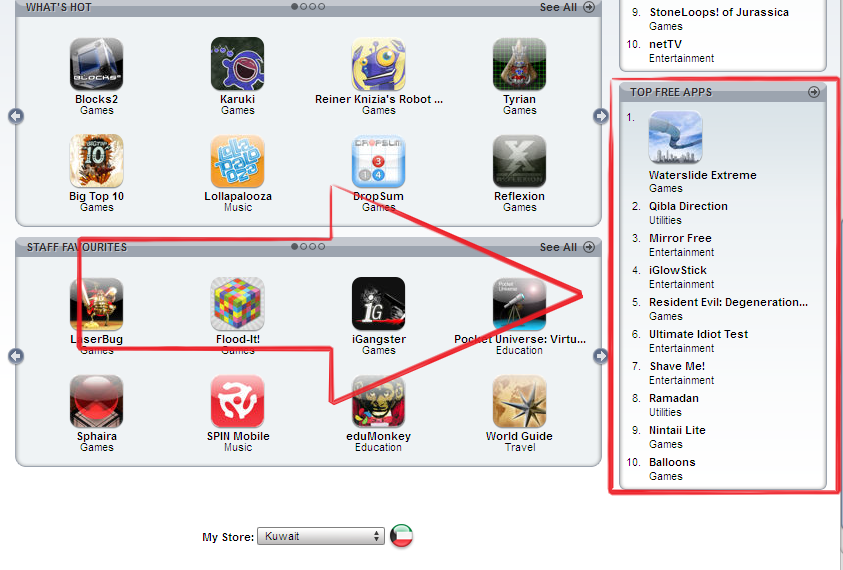Screen dimensions: 843x570
Task: Open StoneLoops! of Jurassica link
Action: pos(719,12)
